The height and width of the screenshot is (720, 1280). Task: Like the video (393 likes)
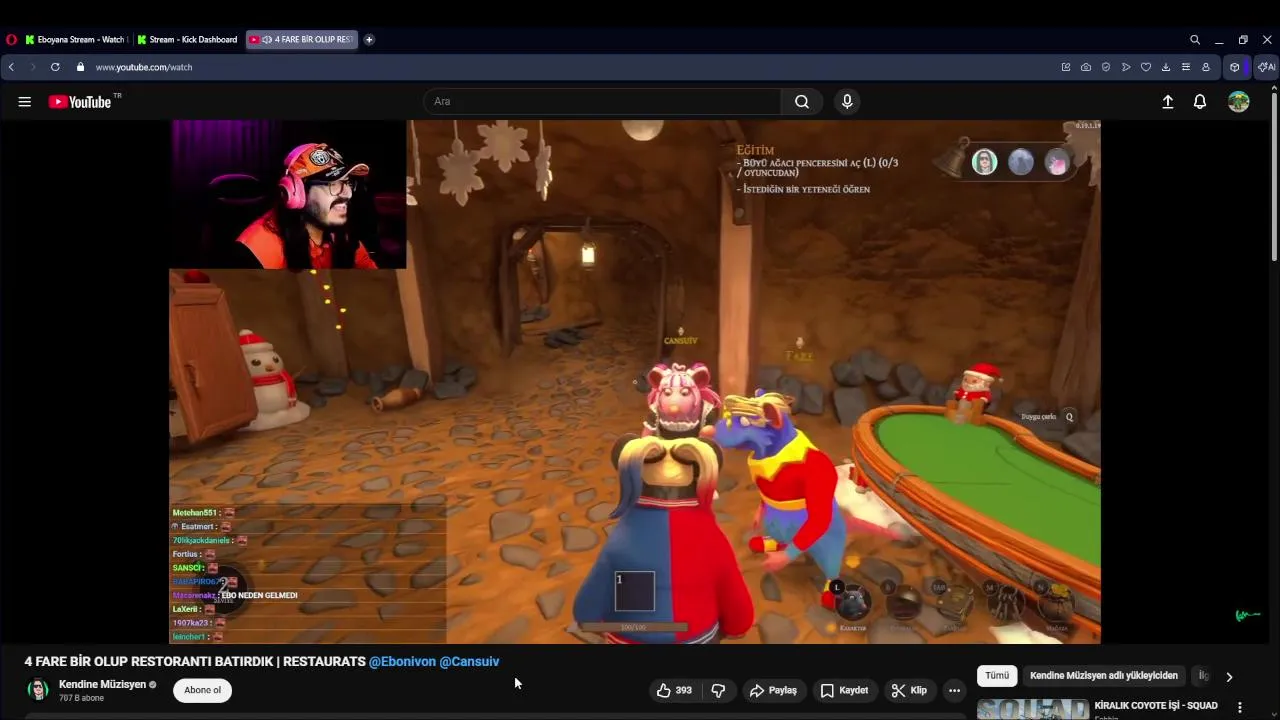tap(675, 690)
